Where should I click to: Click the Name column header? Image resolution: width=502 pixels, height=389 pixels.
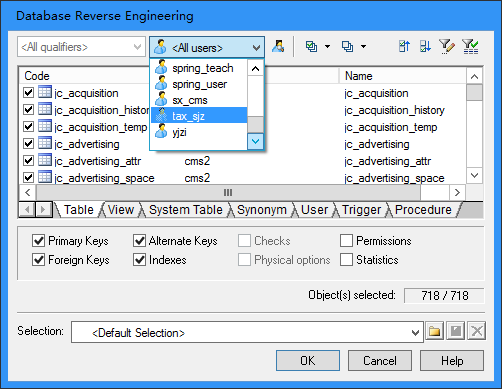(402, 76)
